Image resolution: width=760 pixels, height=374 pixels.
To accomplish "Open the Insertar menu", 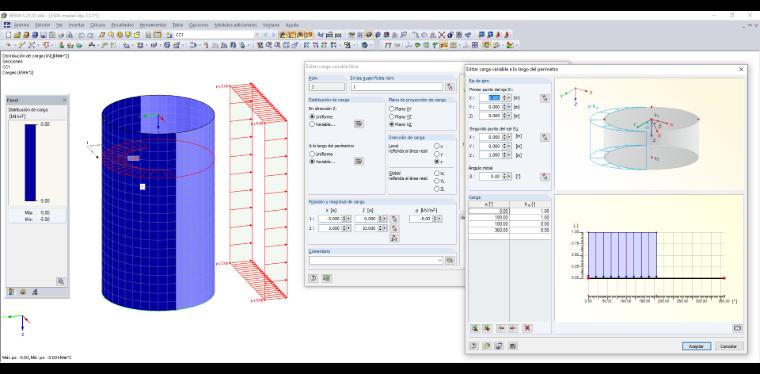I will point(76,25).
